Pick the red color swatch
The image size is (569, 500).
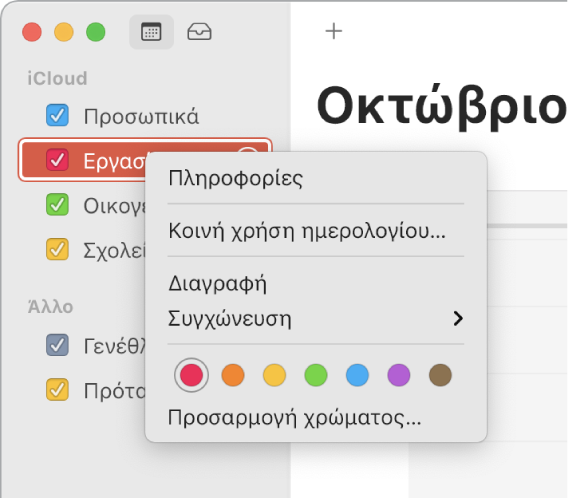(191, 375)
